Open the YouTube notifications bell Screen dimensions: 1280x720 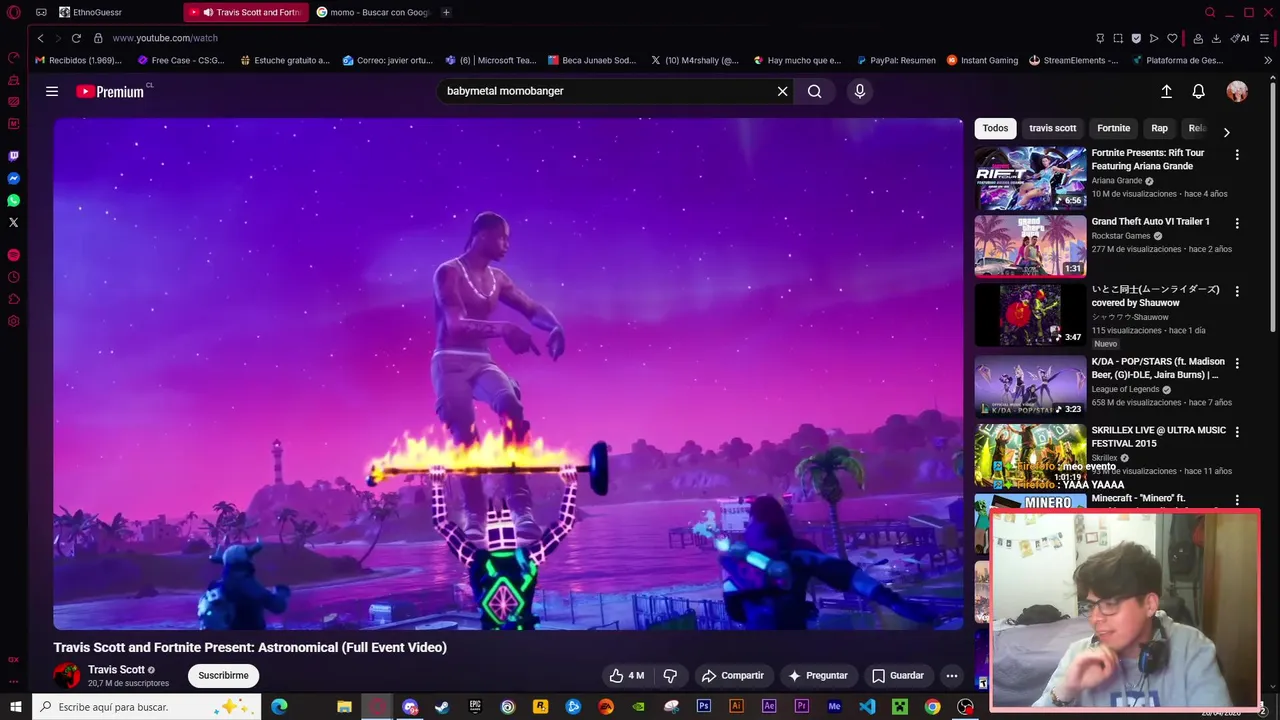pyautogui.click(x=1198, y=91)
